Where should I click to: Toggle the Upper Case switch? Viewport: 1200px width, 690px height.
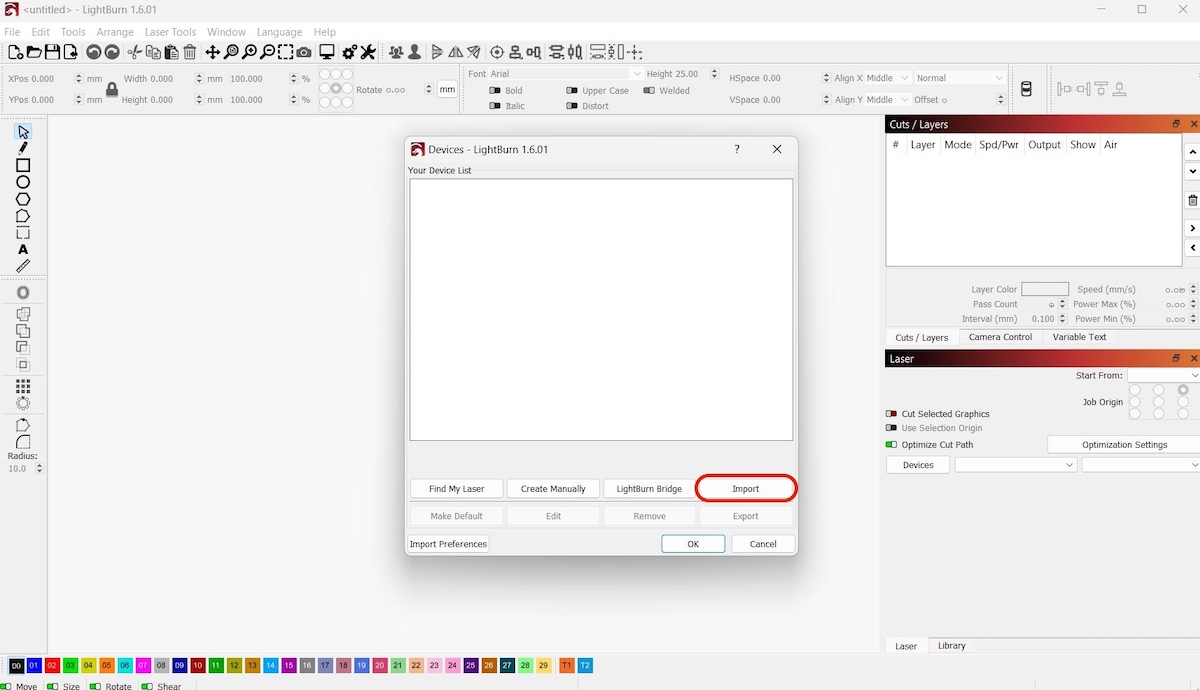pyautogui.click(x=572, y=90)
